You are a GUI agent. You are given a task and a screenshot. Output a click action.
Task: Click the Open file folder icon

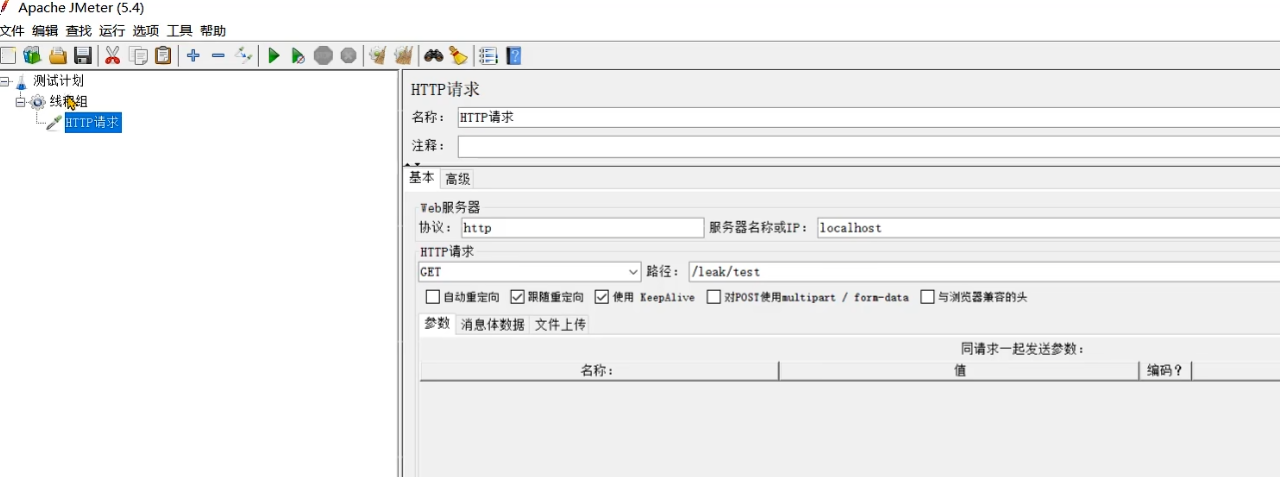click(58, 56)
